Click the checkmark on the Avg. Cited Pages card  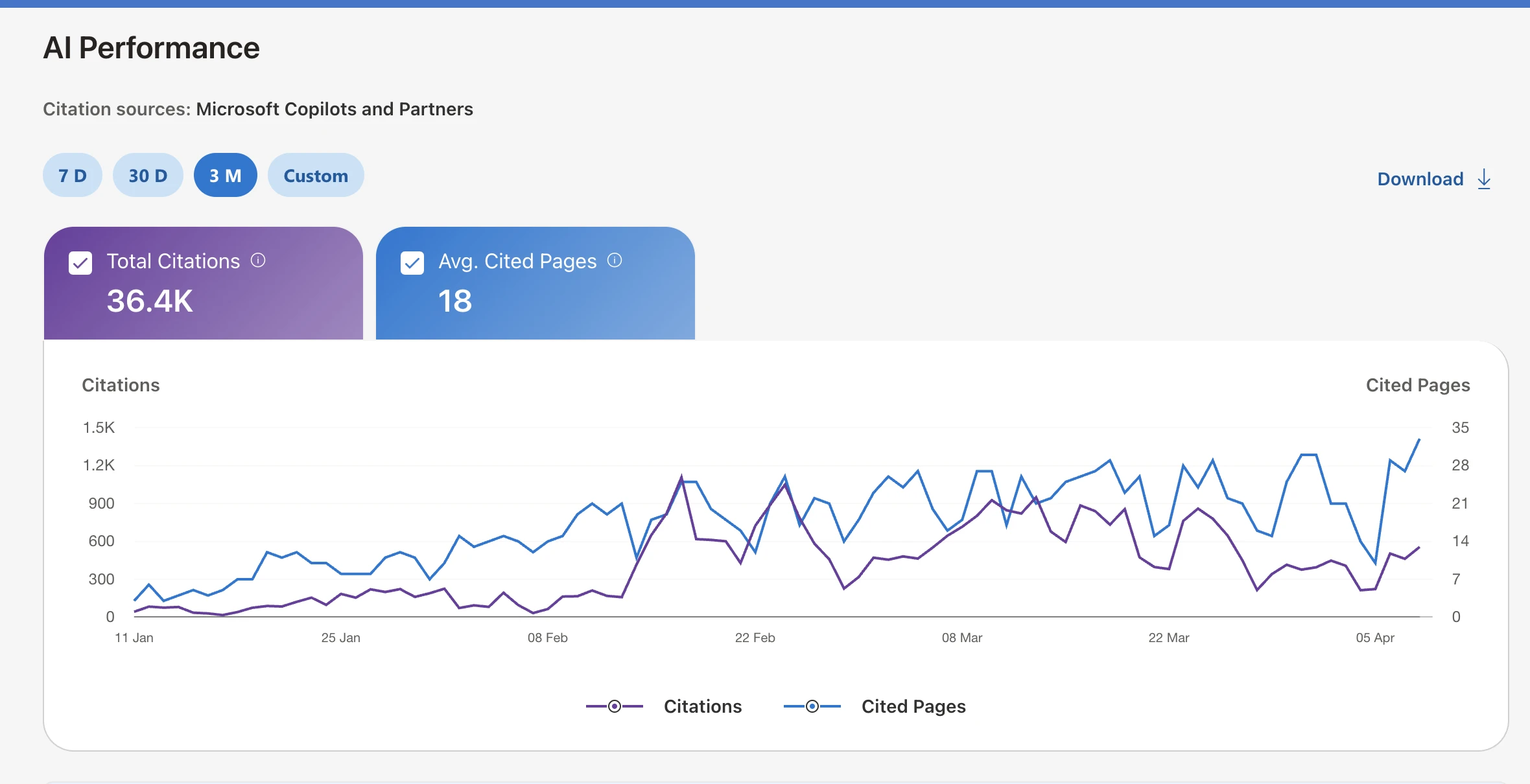pos(412,262)
